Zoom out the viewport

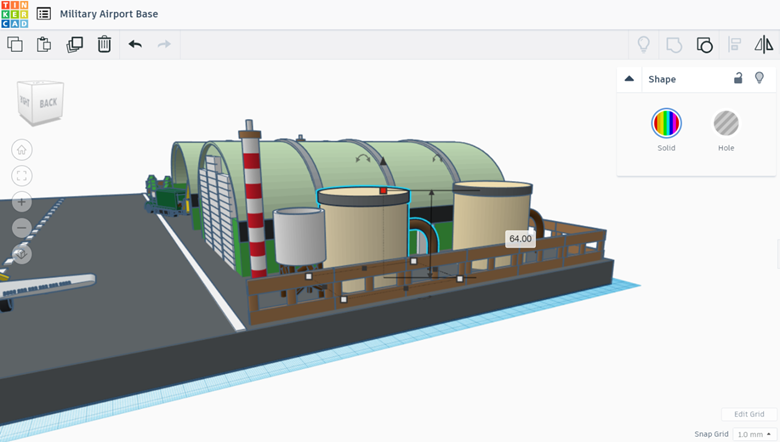click(21, 228)
